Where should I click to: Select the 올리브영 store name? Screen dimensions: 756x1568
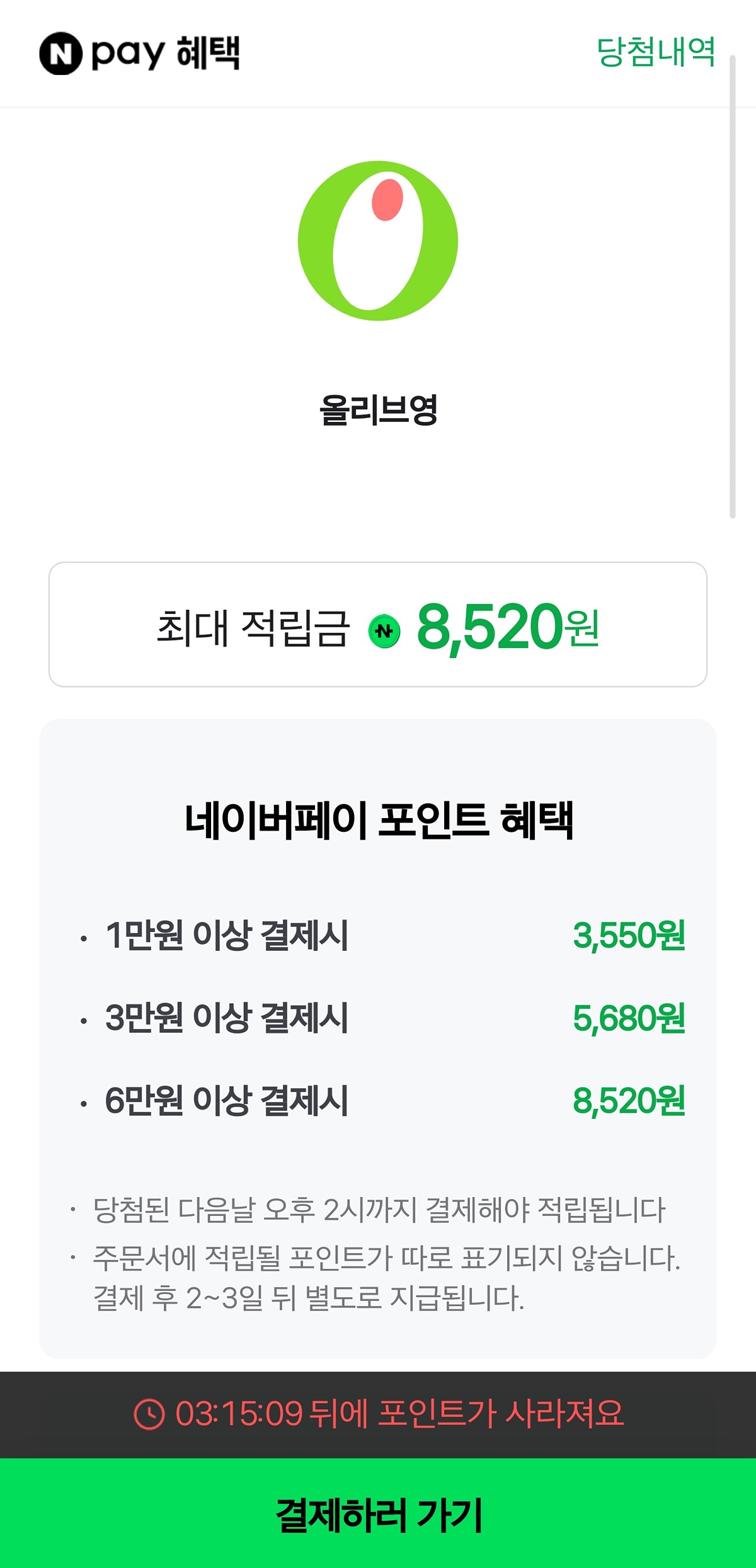pyautogui.click(x=378, y=410)
